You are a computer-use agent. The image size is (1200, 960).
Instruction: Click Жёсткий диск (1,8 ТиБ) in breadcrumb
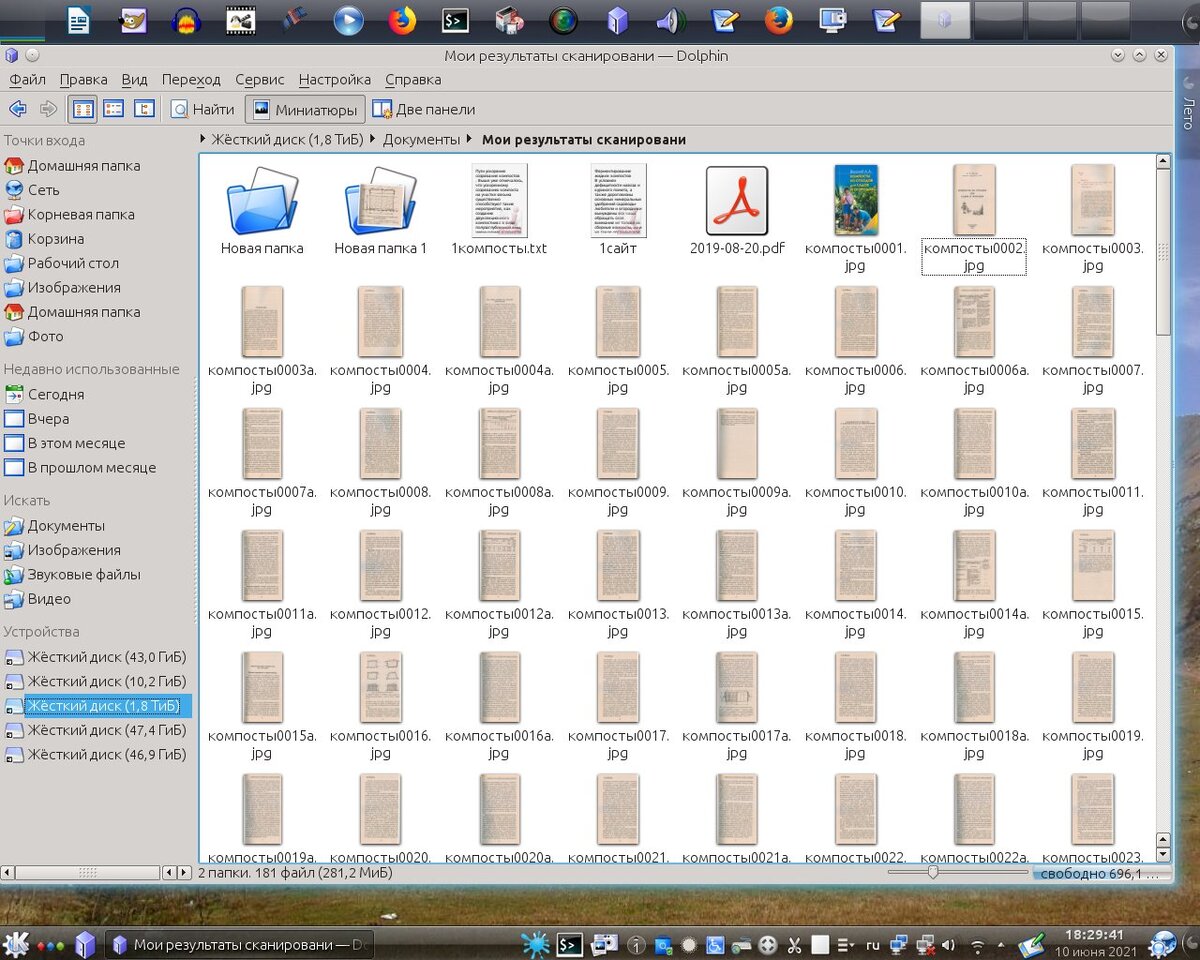[287, 140]
